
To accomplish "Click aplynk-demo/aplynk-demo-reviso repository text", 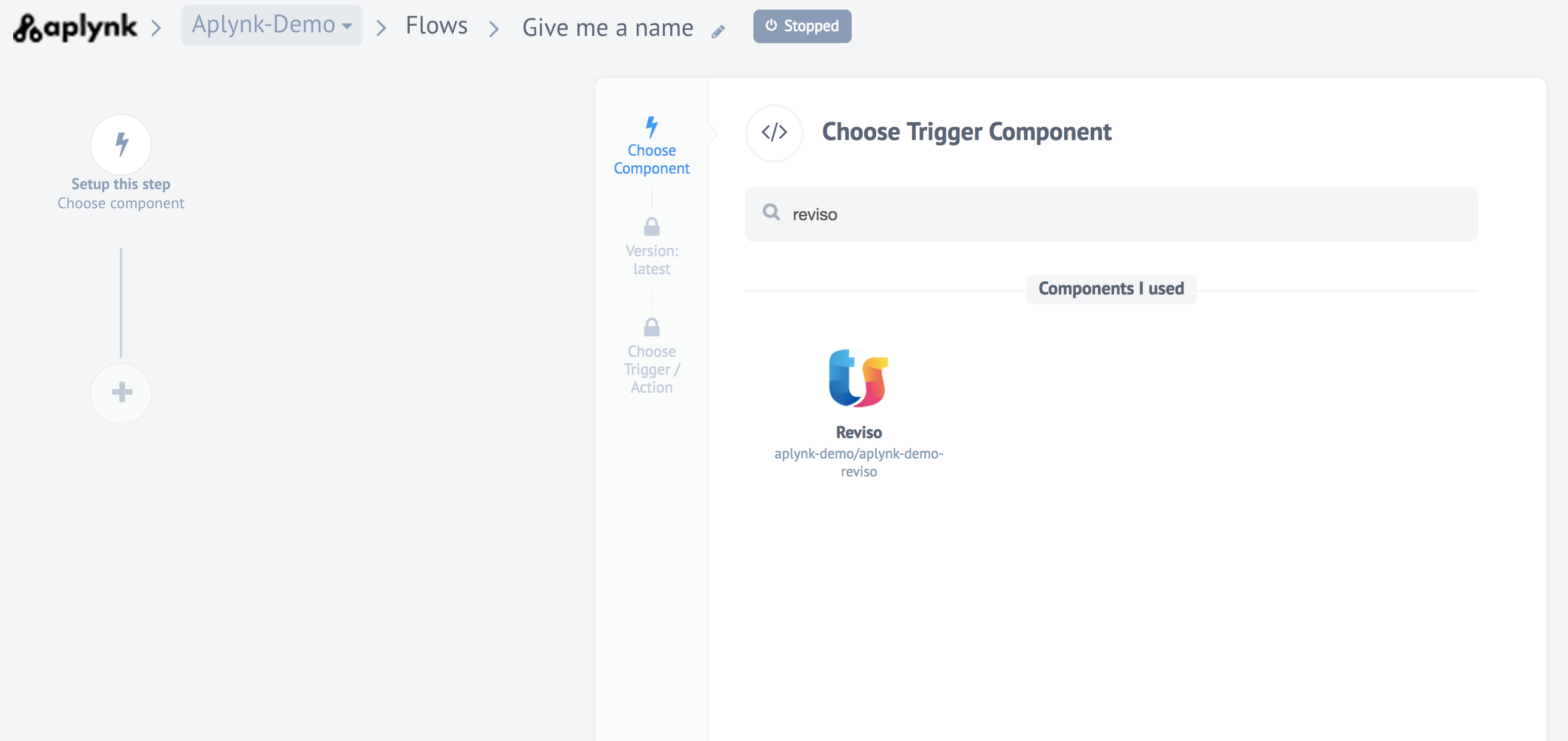I will [858, 462].
